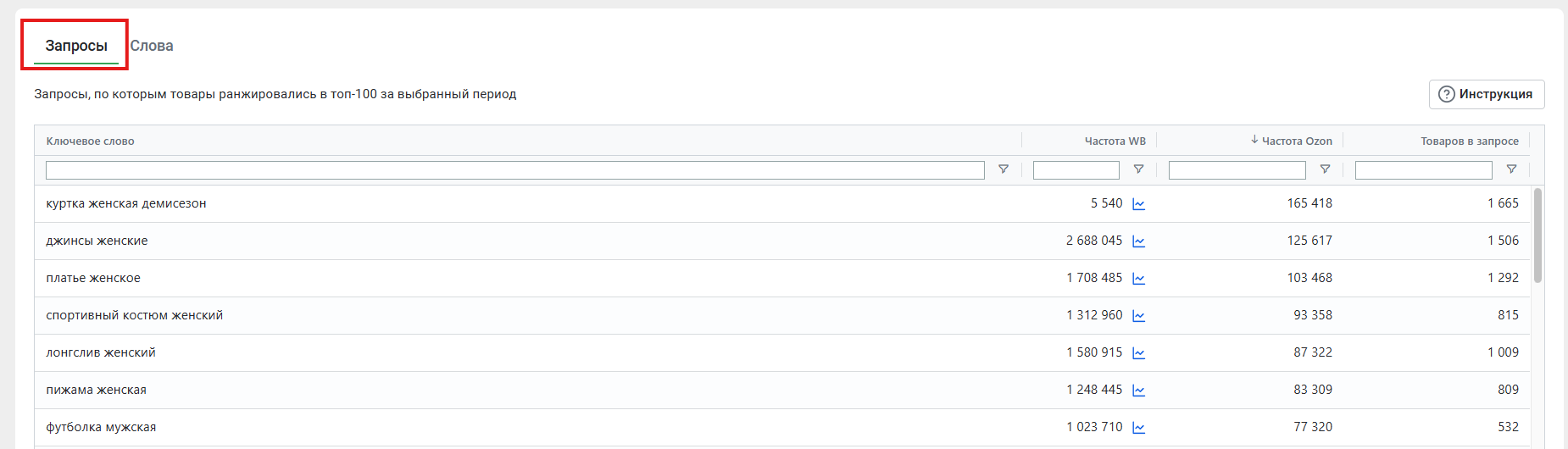Image resolution: width=1568 pixels, height=449 pixels.
Task: Sort by Частота Ozon column header
Action: (1292, 141)
